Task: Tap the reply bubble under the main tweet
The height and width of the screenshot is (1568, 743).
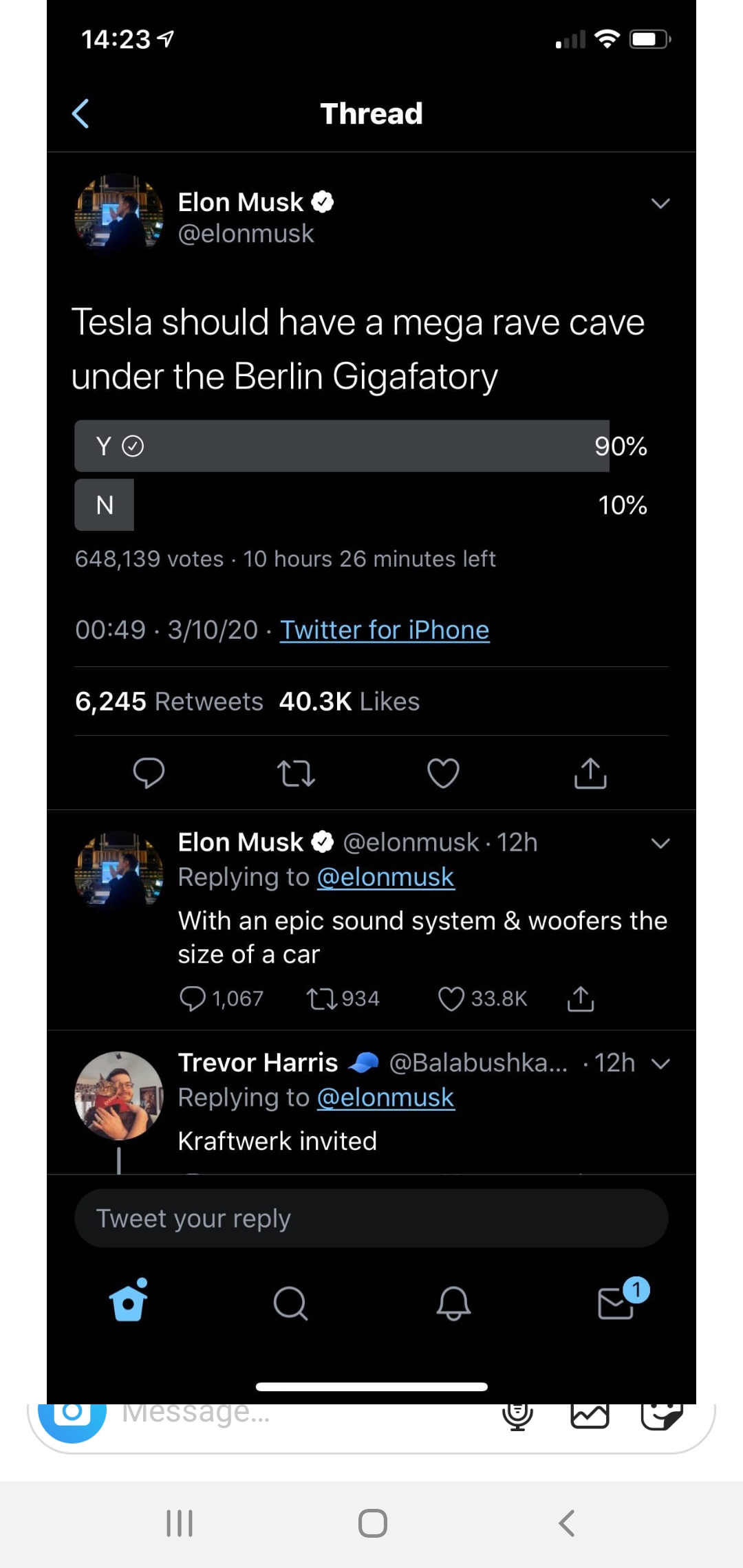Action: (x=149, y=773)
